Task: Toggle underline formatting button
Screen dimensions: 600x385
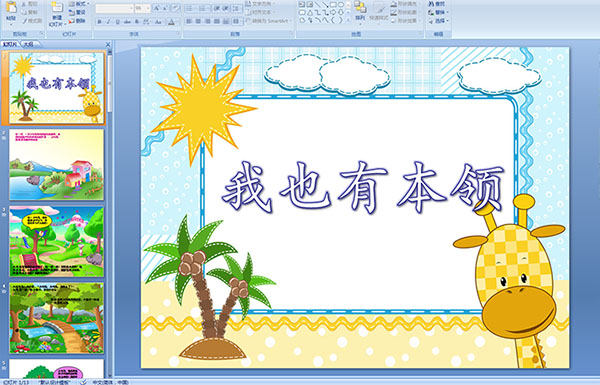Action: pos(117,22)
